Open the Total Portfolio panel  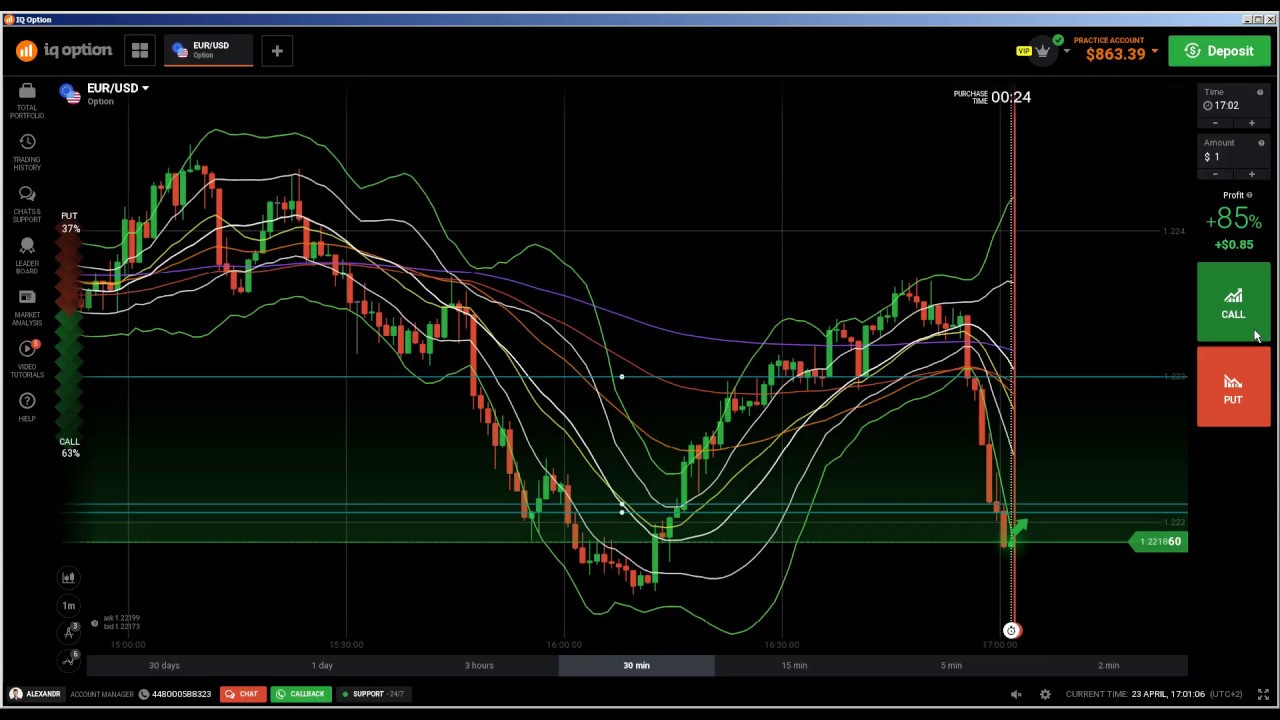coord(27,101)
